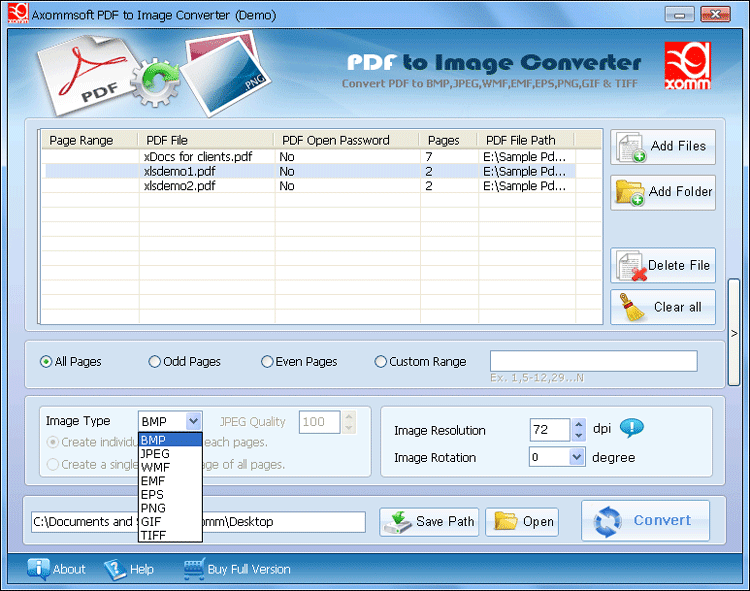Choose GIF from the image type list
This screenshot has width=750, height=591.
click(170, 522)
